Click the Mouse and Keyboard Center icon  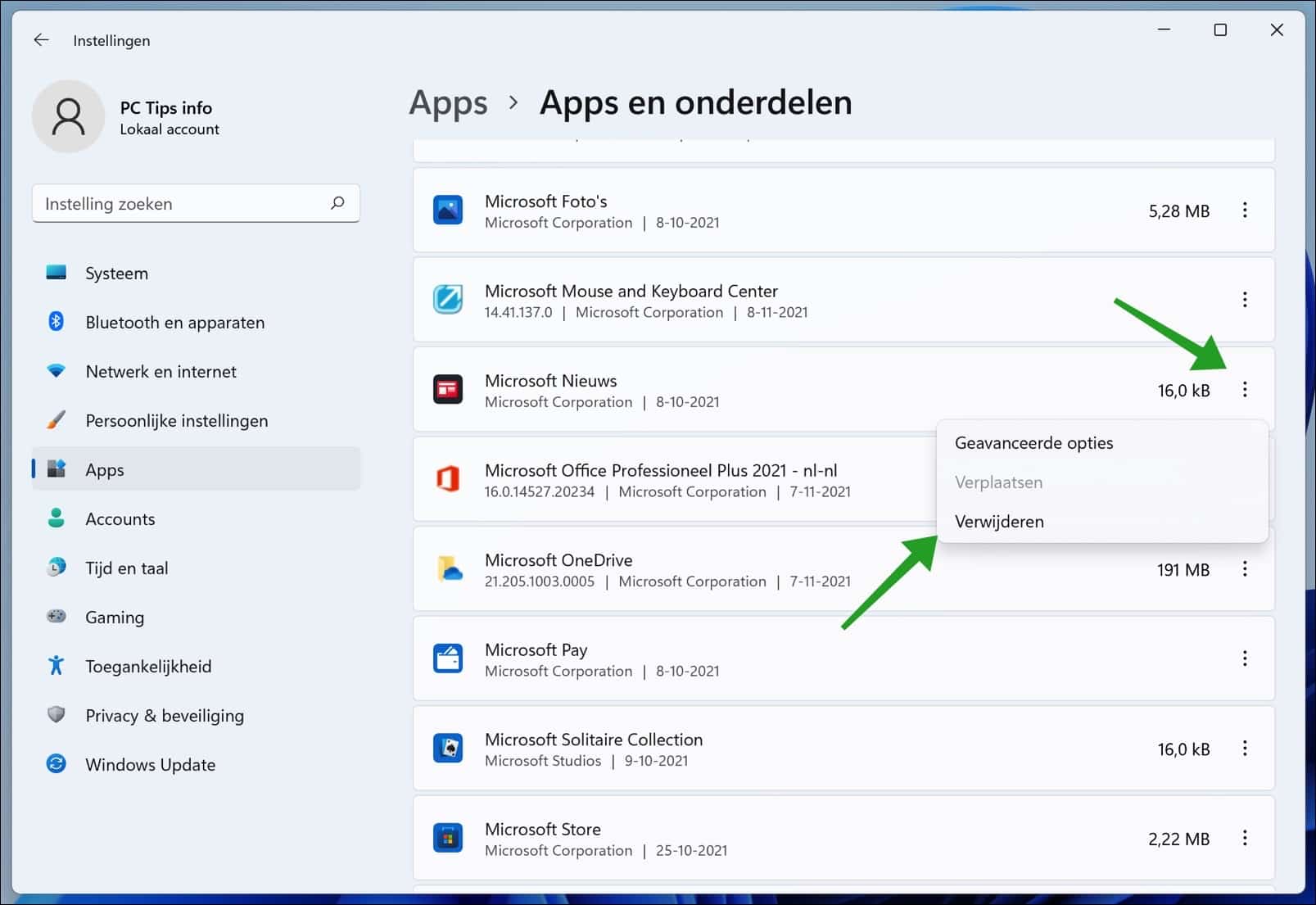(x=448, y=300)
